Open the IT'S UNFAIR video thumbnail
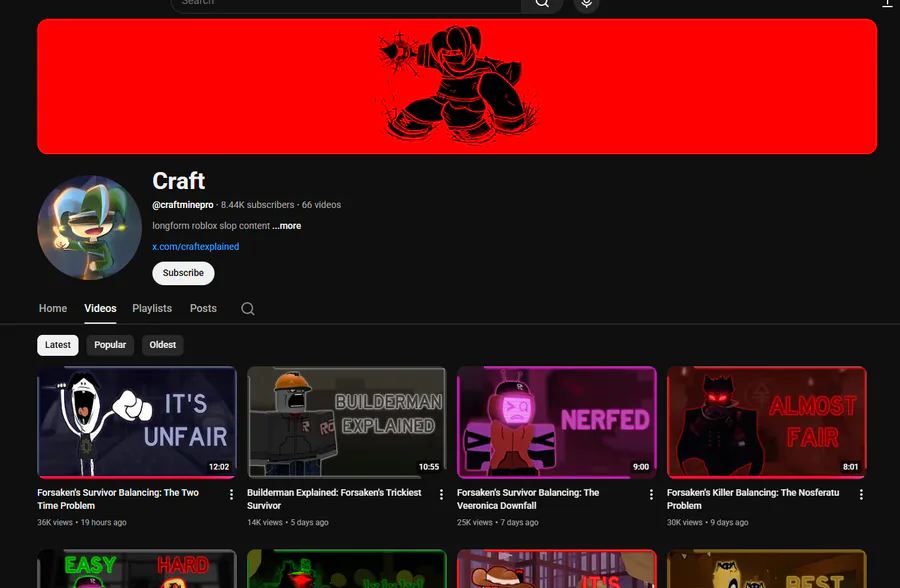This screenshot has height=588, width=900. (x=137, y=422)
